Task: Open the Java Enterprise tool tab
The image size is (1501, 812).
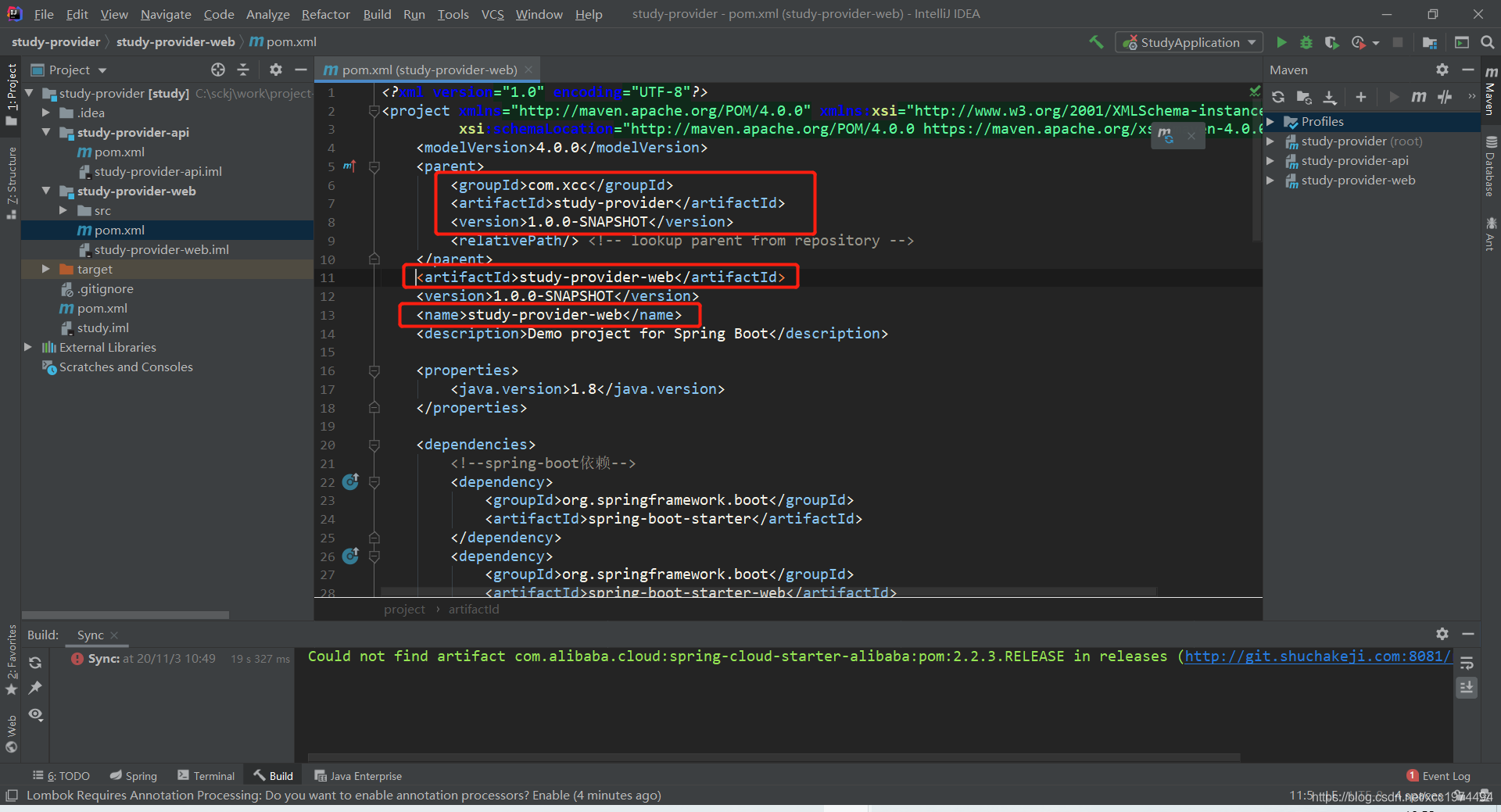Action: (358, 776)
